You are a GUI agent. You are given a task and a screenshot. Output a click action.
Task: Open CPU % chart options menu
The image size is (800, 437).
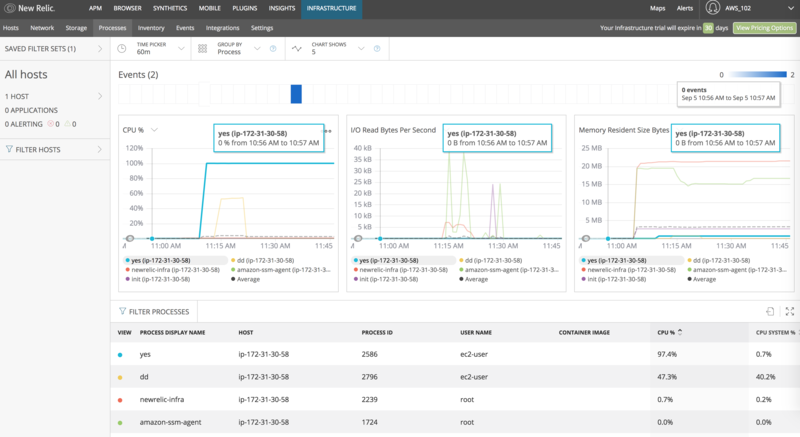(x=328, y=131)
